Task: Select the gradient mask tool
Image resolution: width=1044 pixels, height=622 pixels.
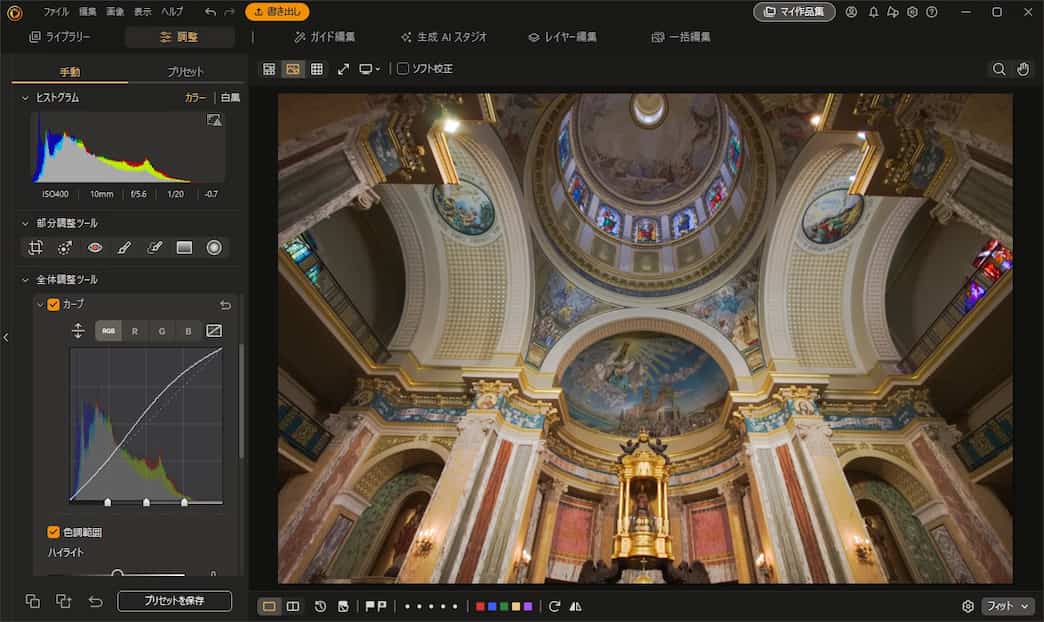Action: tap(184, 247)
